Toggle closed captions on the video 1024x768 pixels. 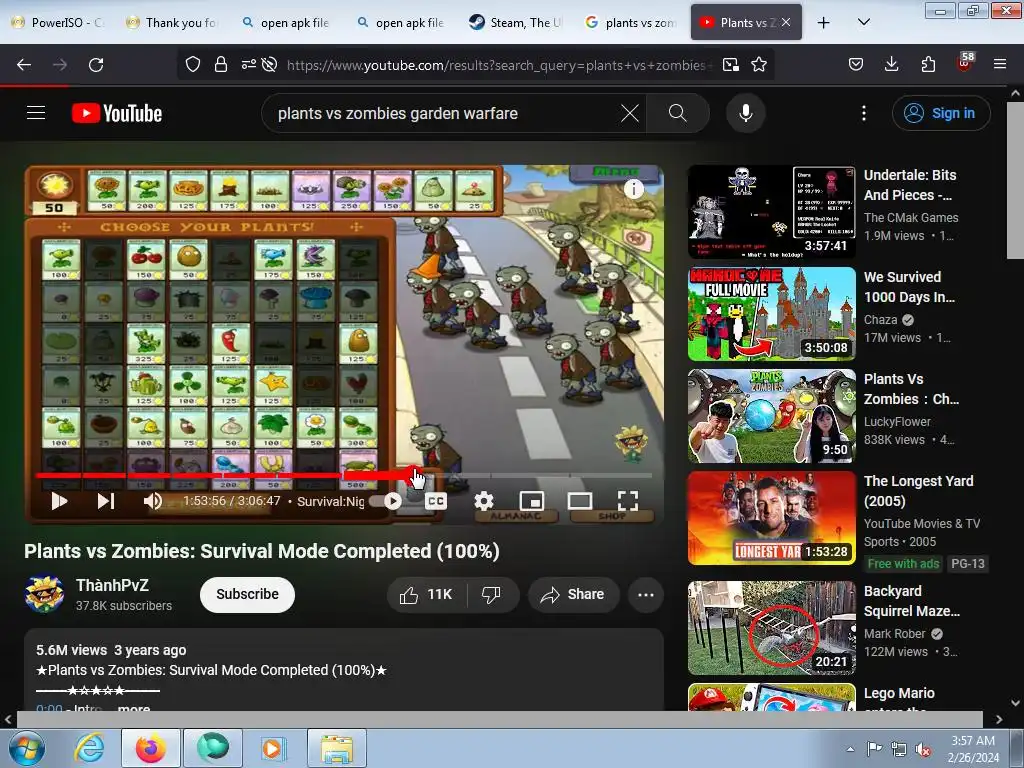coord(436,501)
